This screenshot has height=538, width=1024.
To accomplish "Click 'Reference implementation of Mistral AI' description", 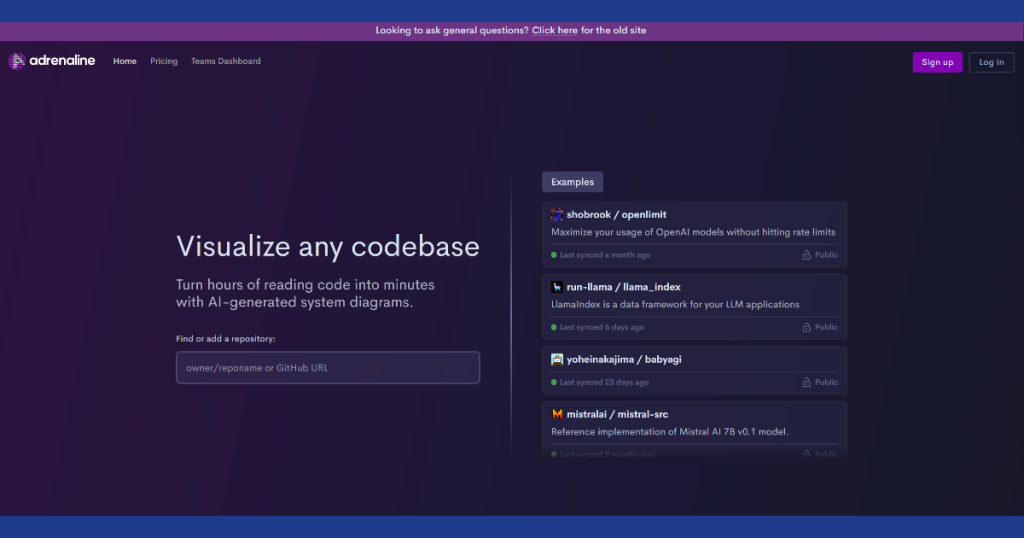I will [x=669, y=432].
